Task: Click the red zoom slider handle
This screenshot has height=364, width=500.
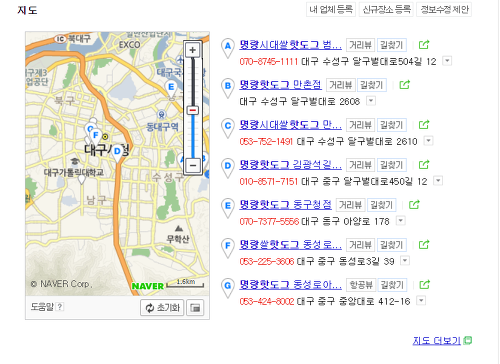Action: coord(193,110)
